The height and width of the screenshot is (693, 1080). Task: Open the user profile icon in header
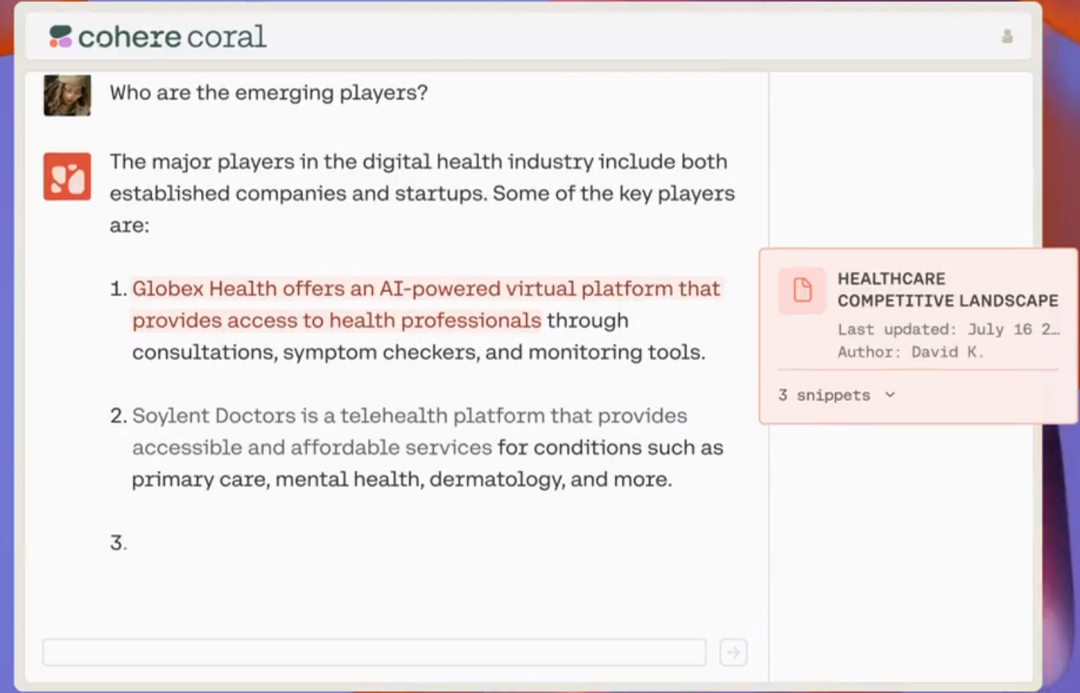point(1007,36)
